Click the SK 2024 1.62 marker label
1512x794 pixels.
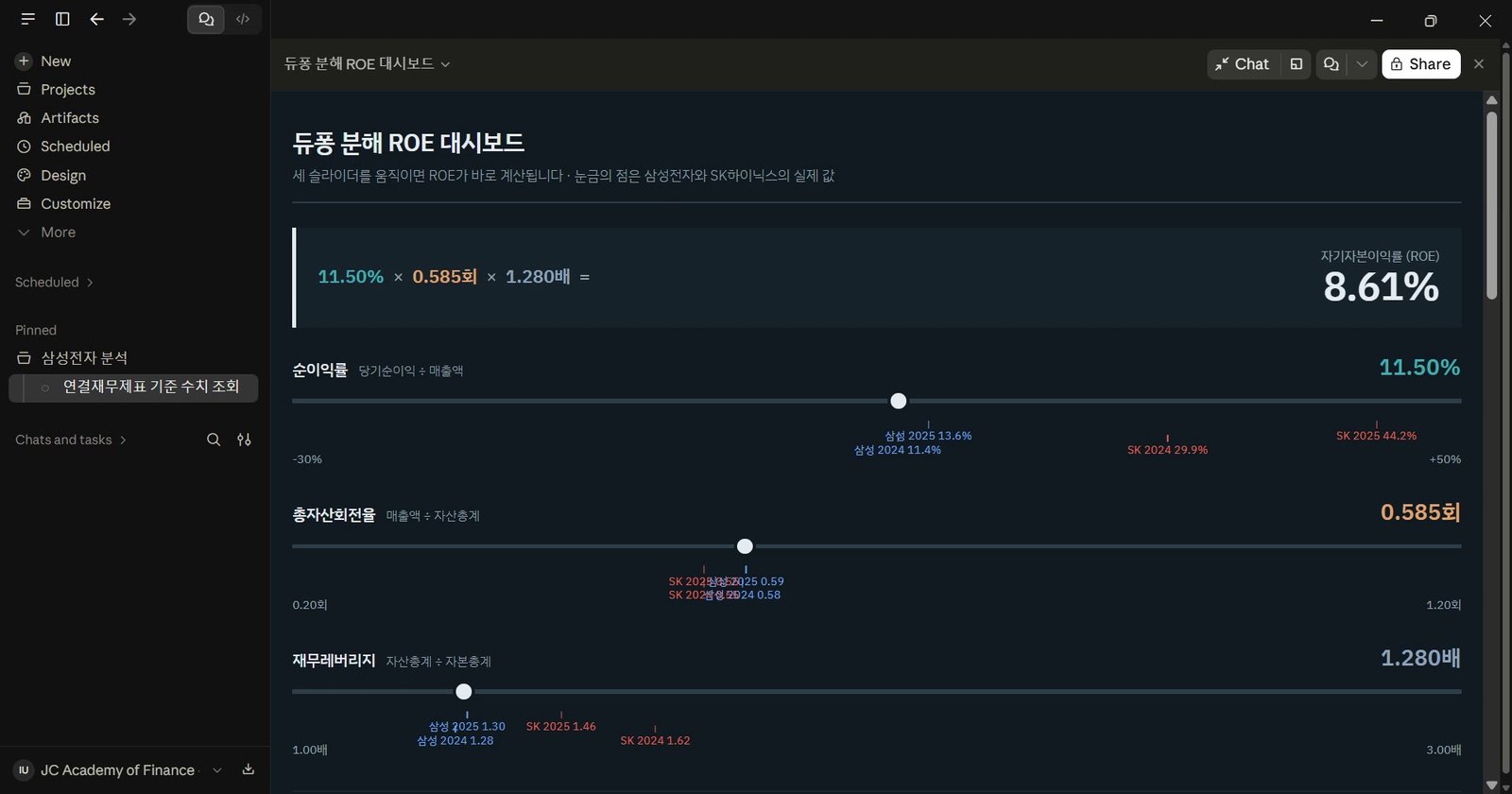tap(655, 741)
